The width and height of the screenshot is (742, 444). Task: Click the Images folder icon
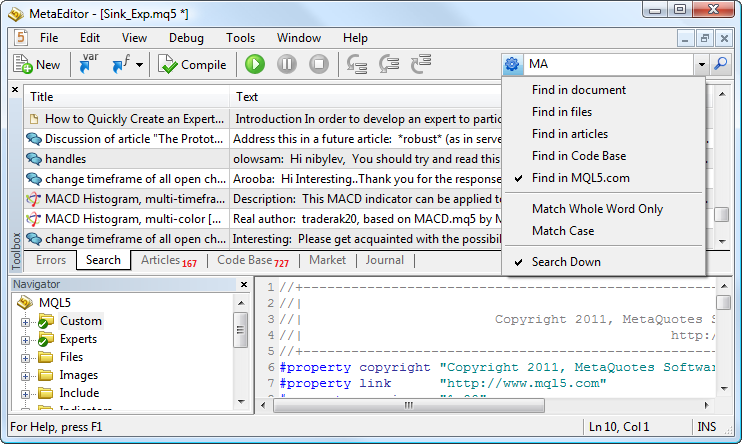coord(45,375)
